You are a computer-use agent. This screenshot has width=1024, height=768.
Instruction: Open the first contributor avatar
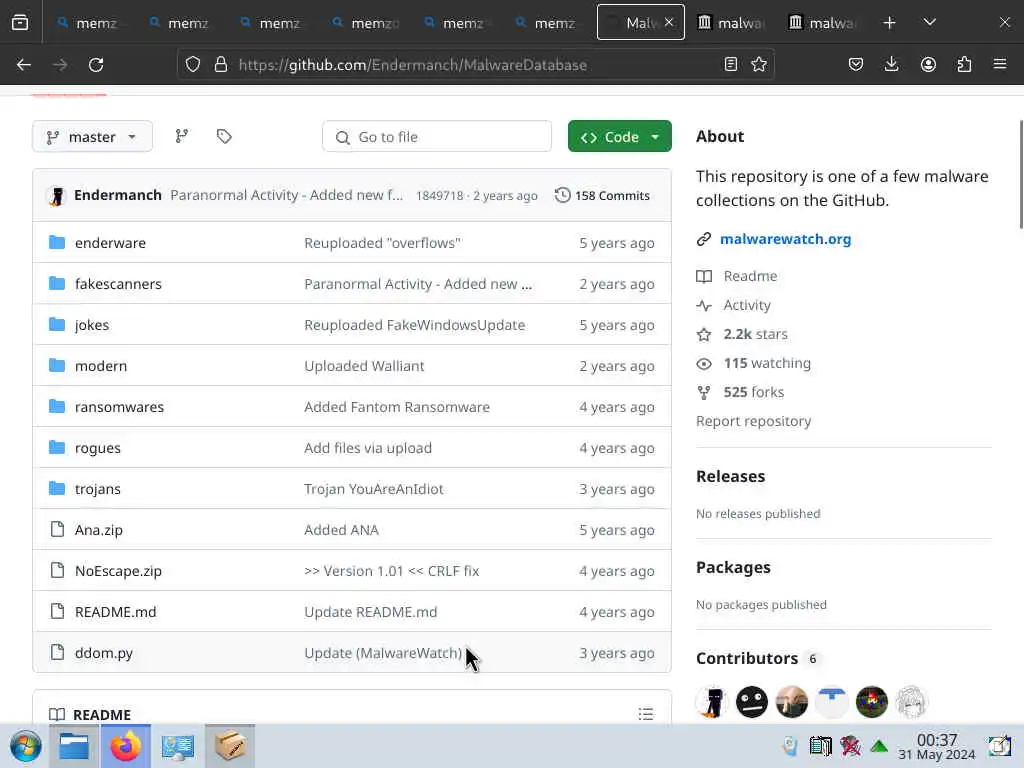click(712, 702)
